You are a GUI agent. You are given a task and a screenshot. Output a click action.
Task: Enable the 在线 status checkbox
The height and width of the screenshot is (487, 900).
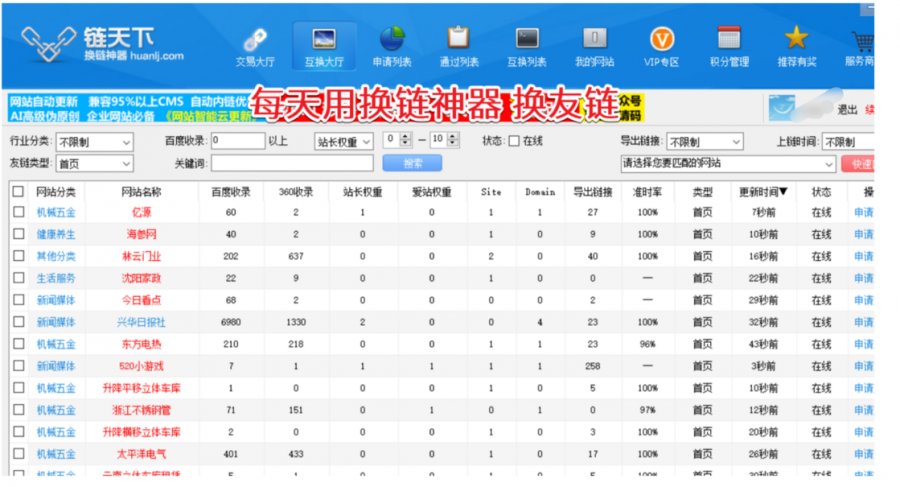(514, 142)
